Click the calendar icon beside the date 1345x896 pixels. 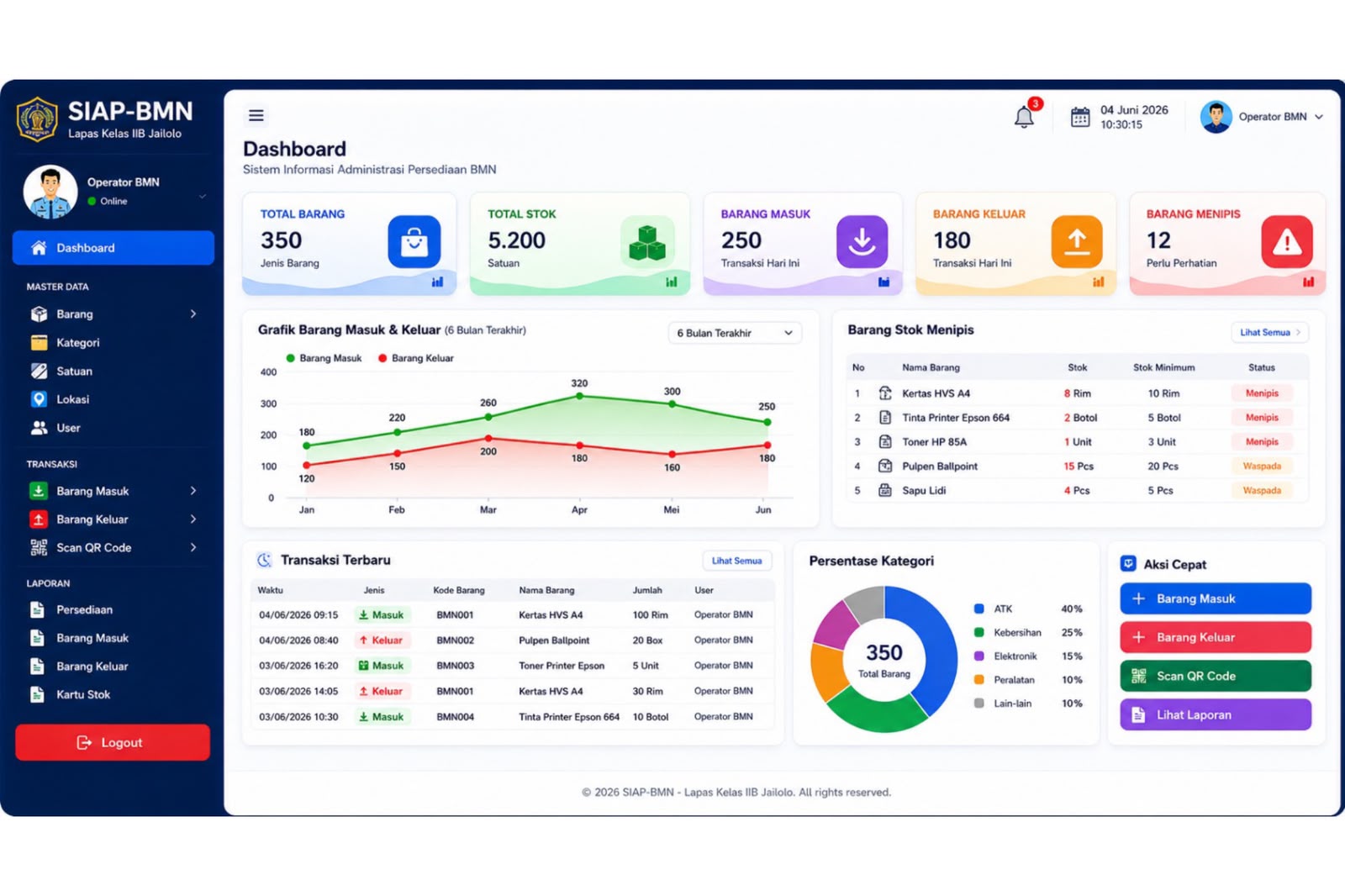(1080, 117)
